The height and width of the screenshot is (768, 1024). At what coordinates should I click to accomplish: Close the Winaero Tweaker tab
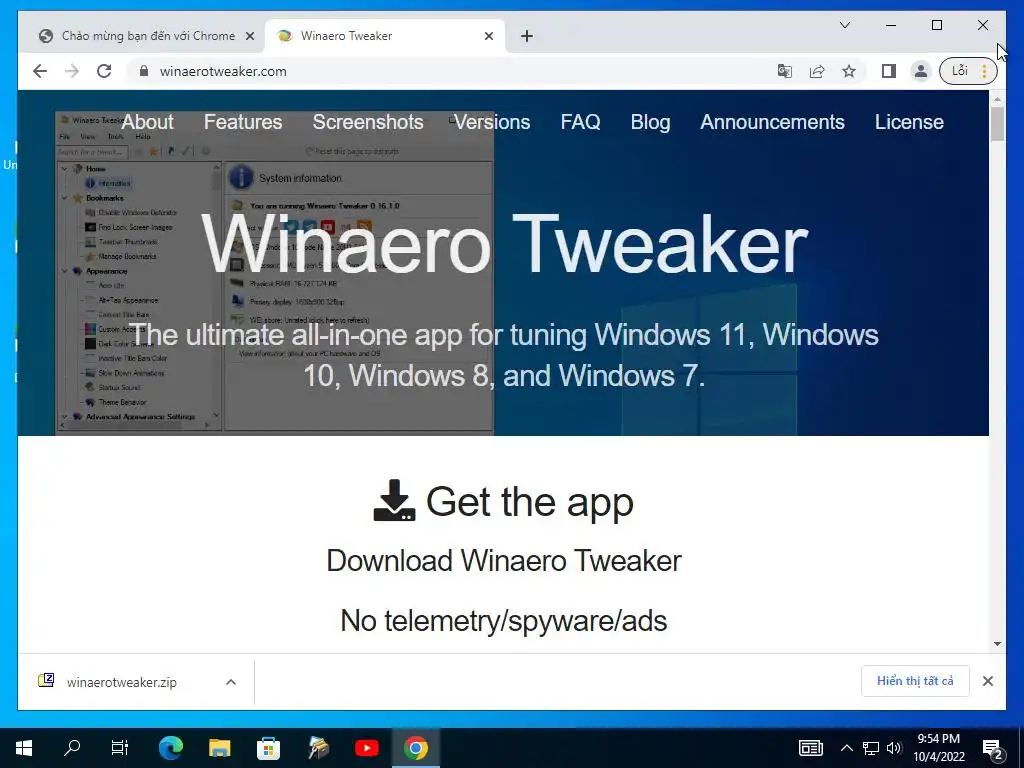(x=488, y=37)
